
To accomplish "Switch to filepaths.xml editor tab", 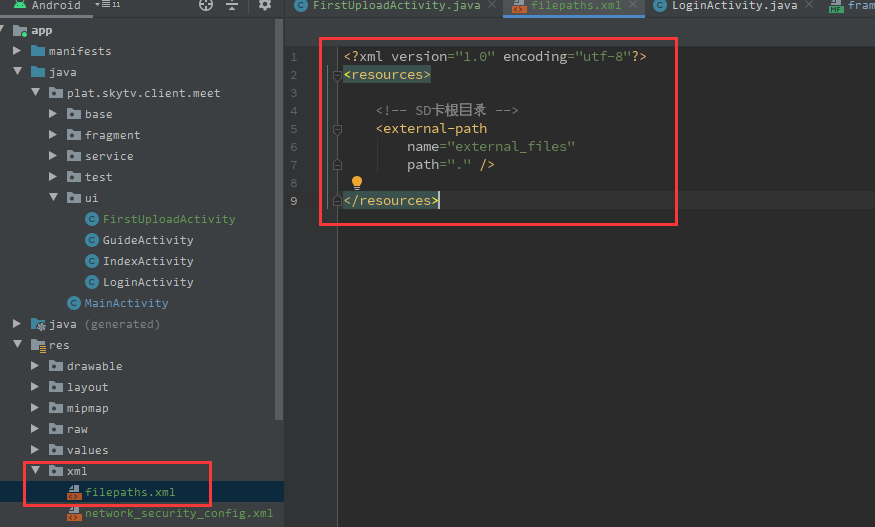I will pos(576,6).
